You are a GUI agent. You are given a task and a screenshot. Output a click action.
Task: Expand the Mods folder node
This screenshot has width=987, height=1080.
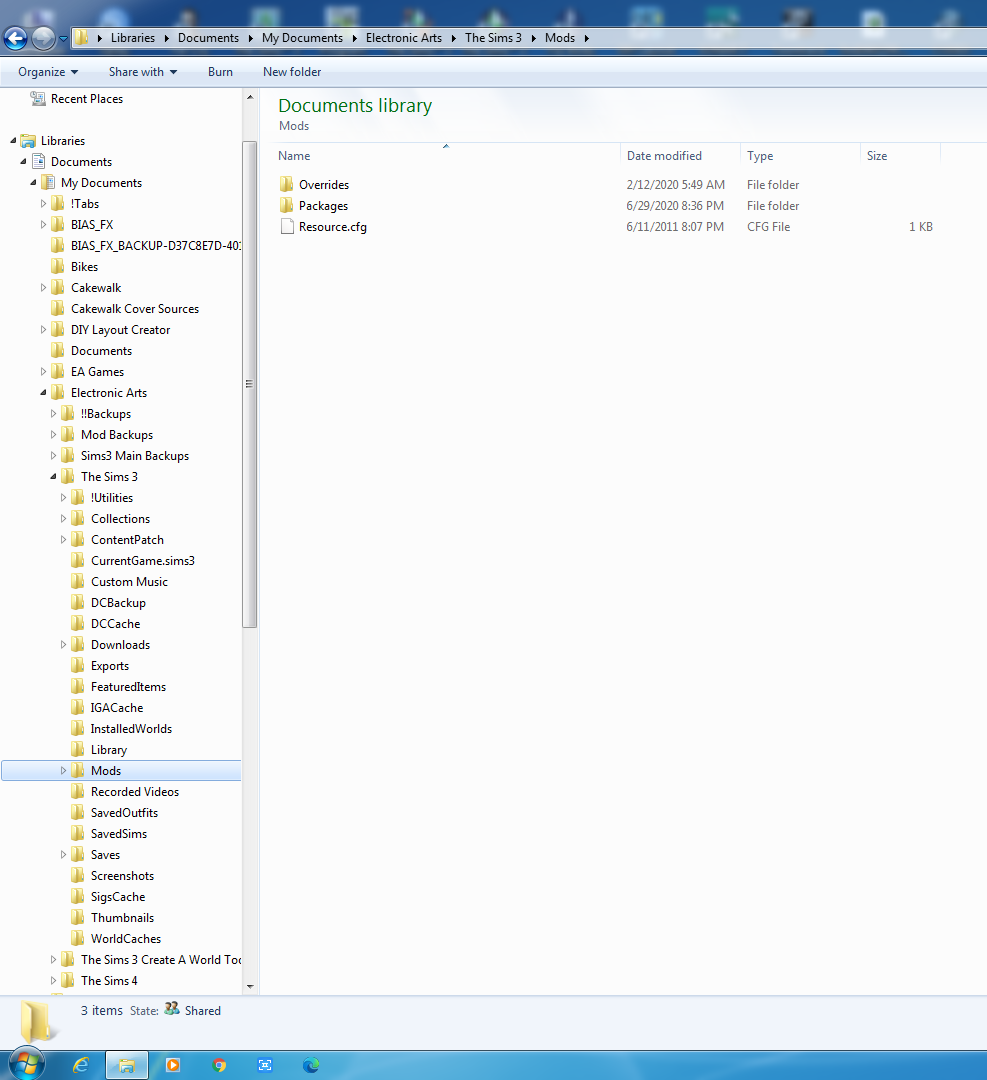click(63, 771)
